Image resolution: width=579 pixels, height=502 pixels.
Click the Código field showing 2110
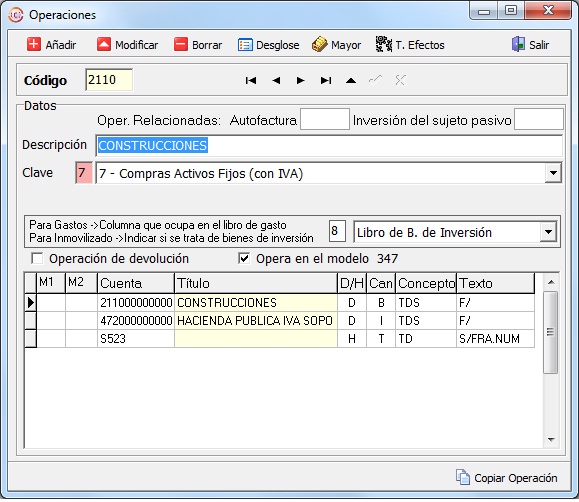pos(109,79)
